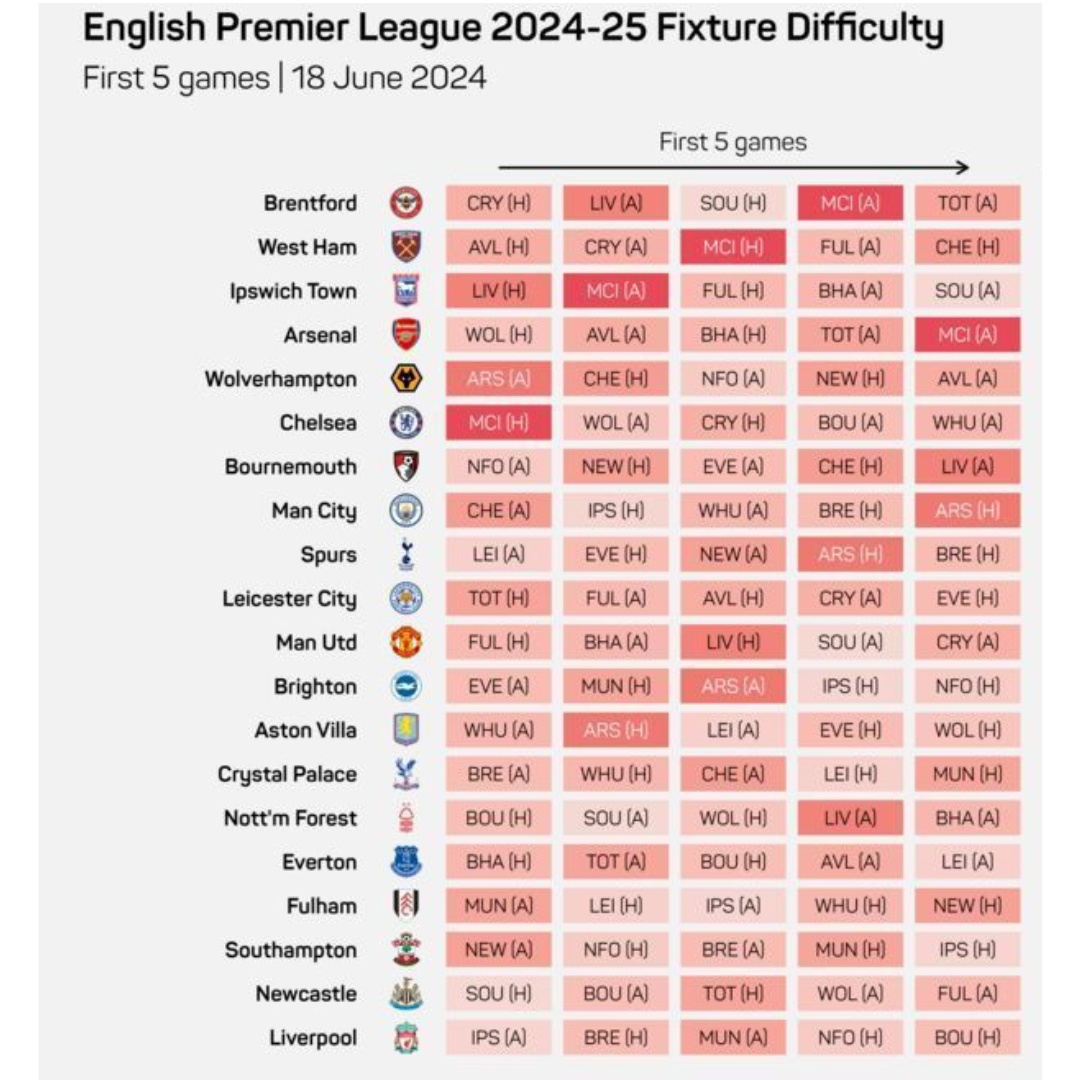Click Liverpool's IPS (A) fixture cell
The image size is (1080, 1080).
click(x=498, y=1038)
